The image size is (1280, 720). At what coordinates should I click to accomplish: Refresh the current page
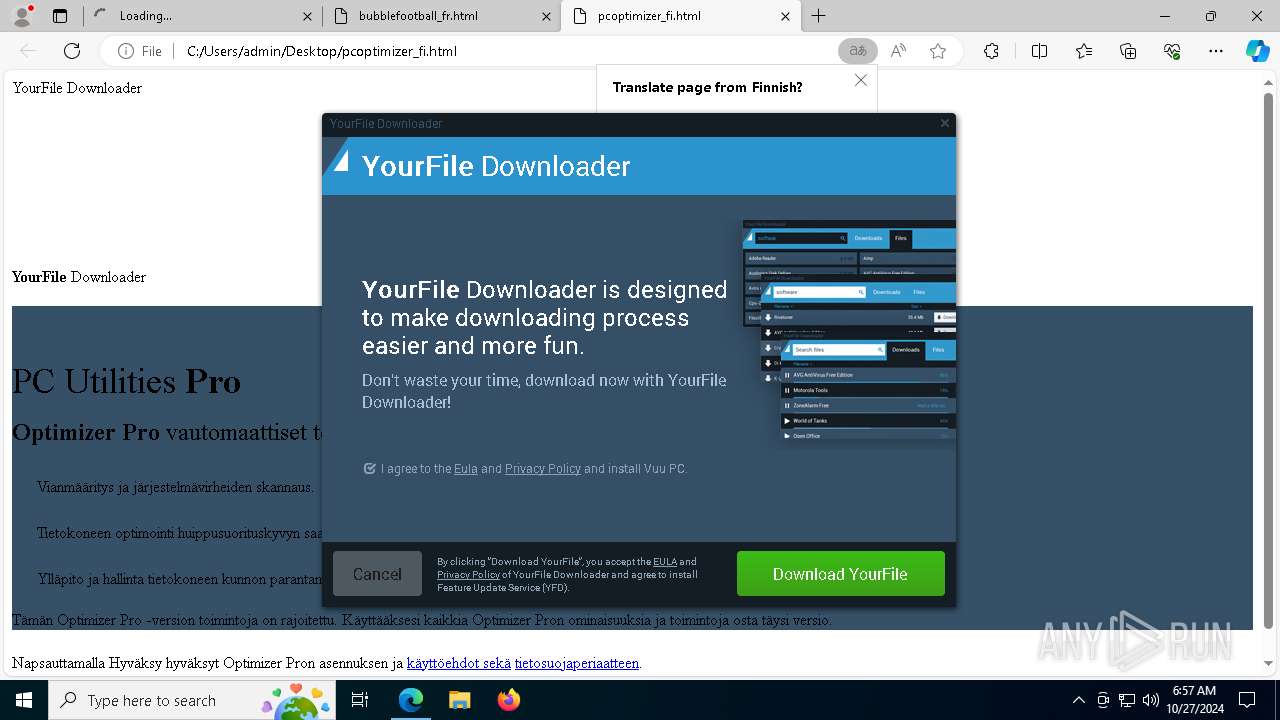(72, 51)
